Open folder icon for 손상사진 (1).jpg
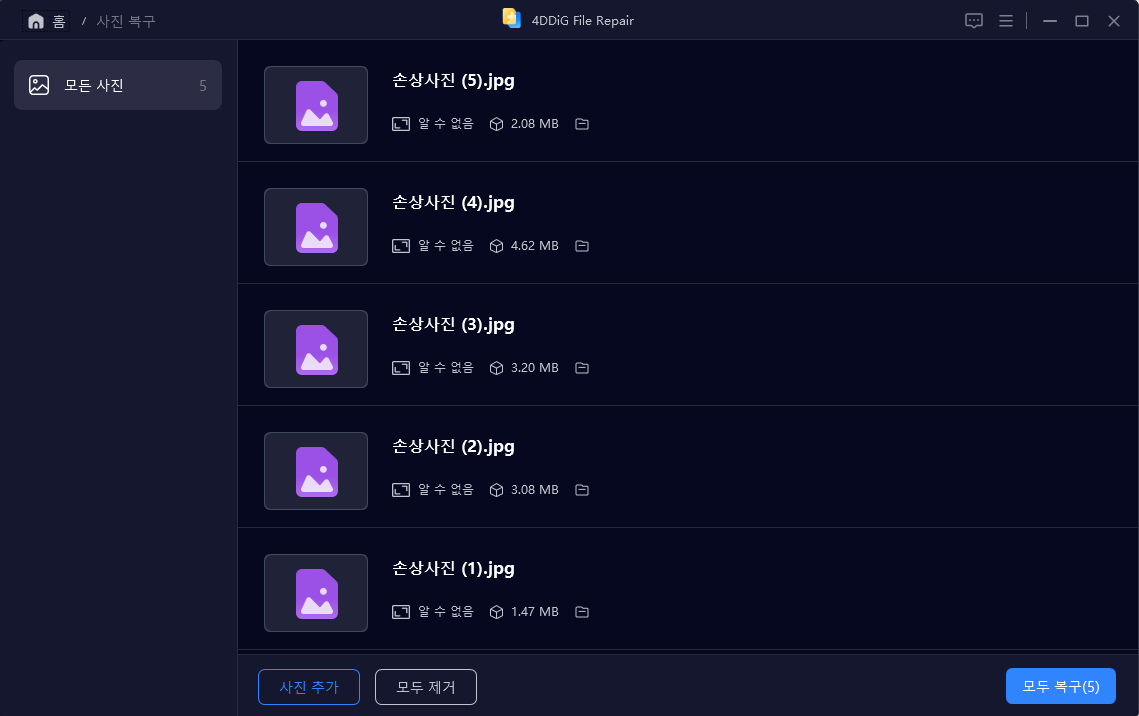 click(582, 612)
